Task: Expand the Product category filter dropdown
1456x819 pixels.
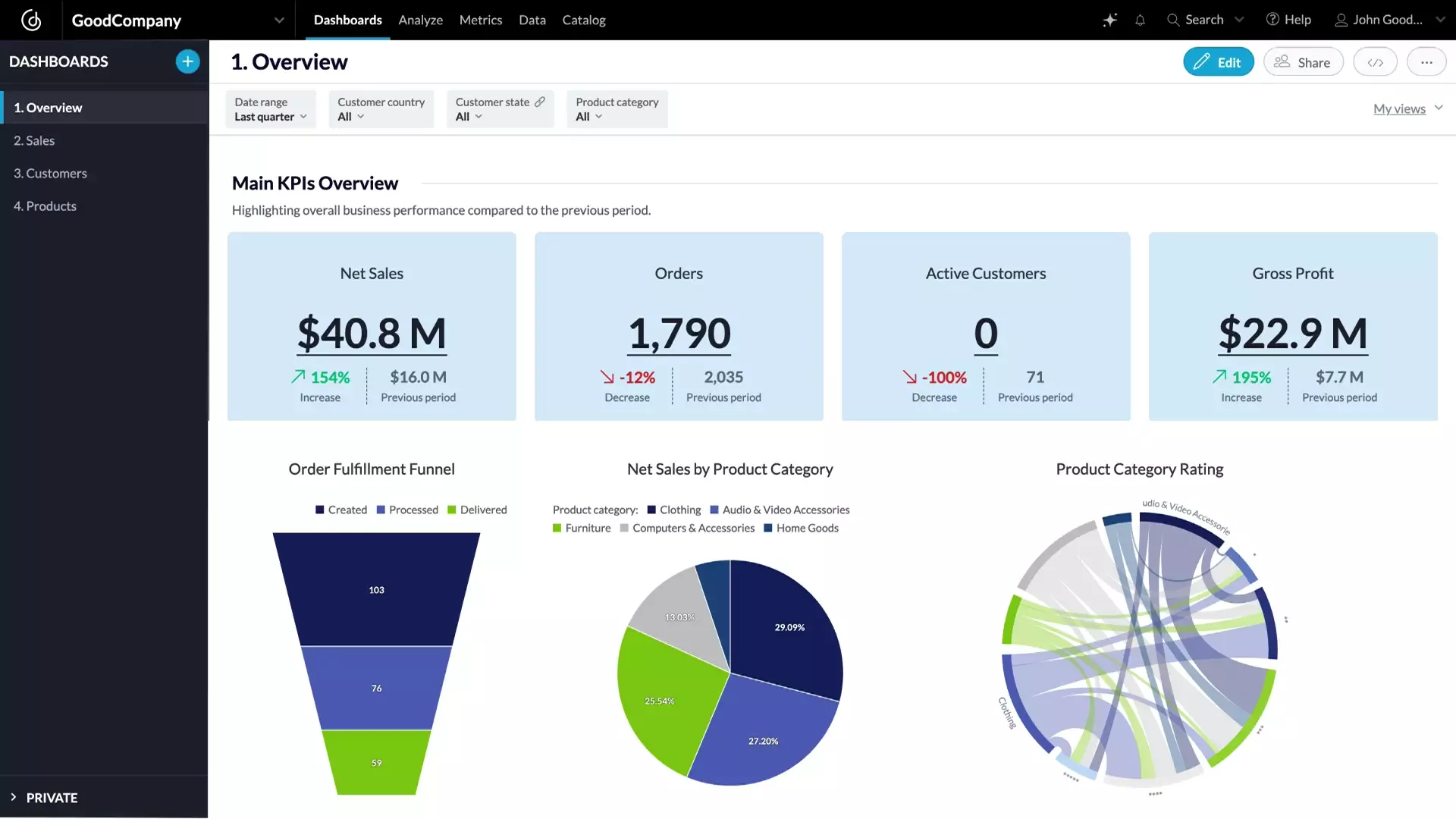Action: tap(588, 117)
